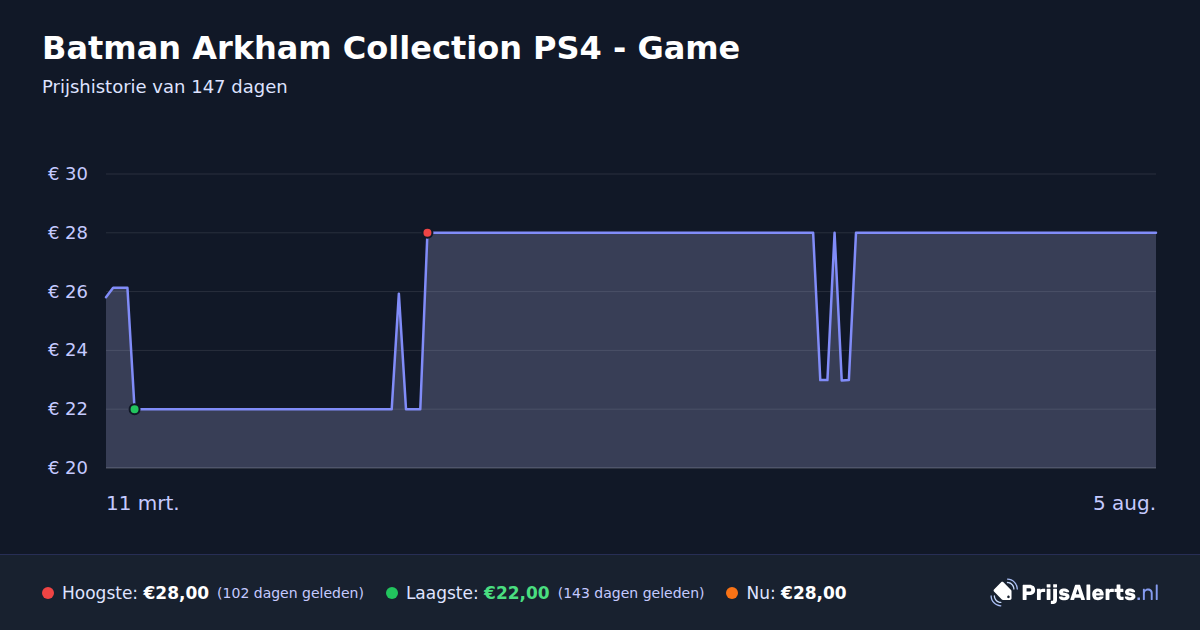Click the € 30 axis label
The image size is (1200, 630).
click(x=68, y=174)
